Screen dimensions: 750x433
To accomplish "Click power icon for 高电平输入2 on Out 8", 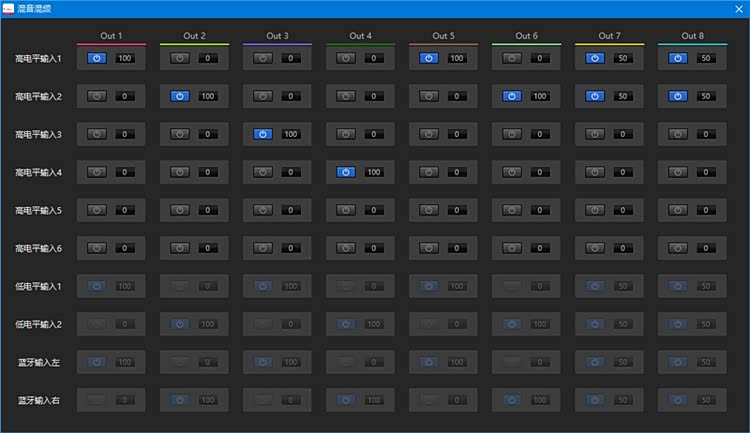I will point(678,97).
